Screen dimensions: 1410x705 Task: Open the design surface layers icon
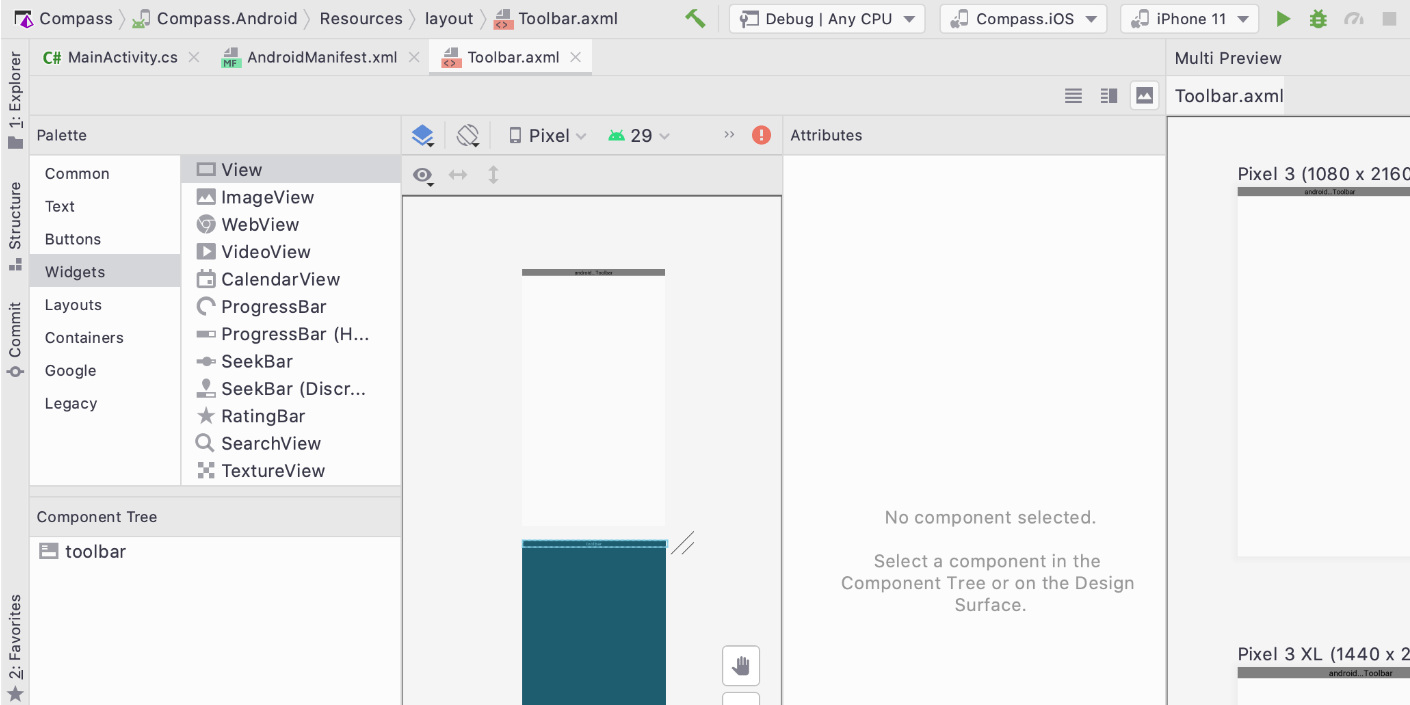tap(423, 136)
